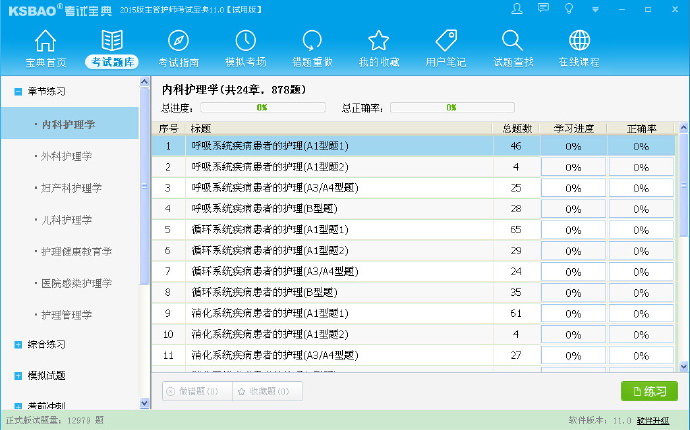This screenshot has width=690, height=430.
Task: Select row 循环系统疾病患者的护理(B型题)
Action: [413, 292]
